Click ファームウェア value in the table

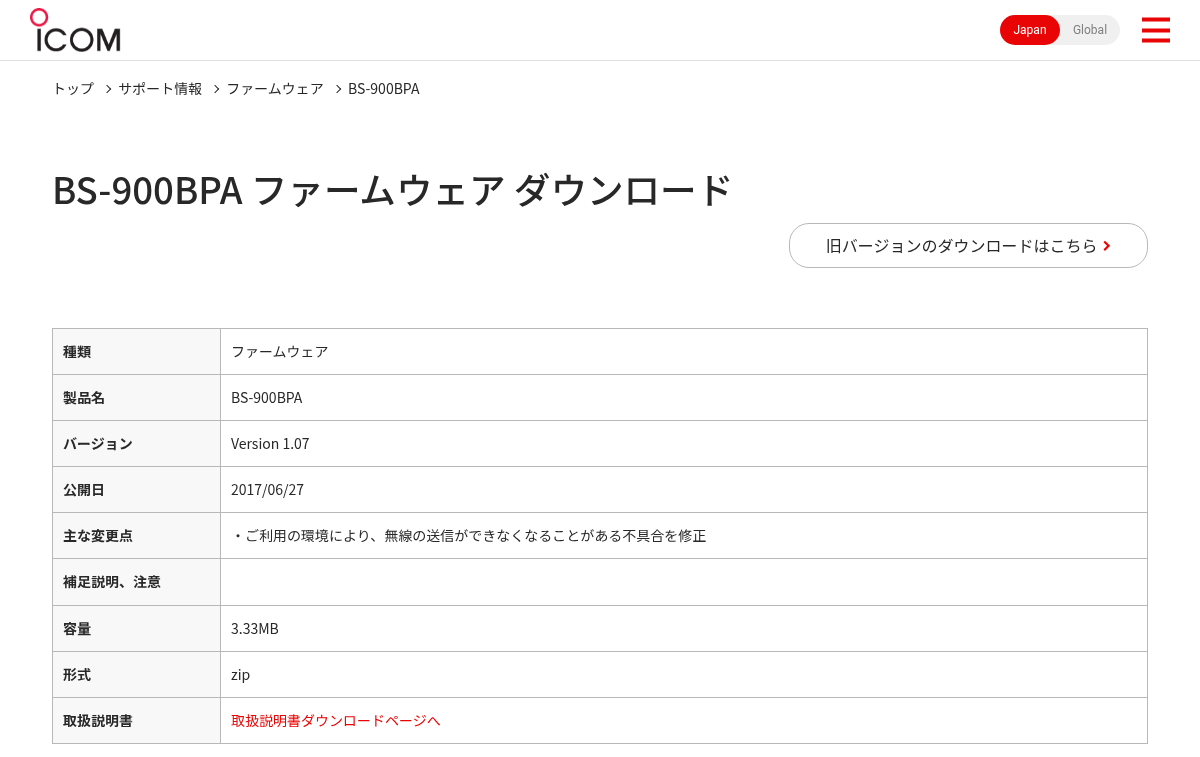coord(280,351)
